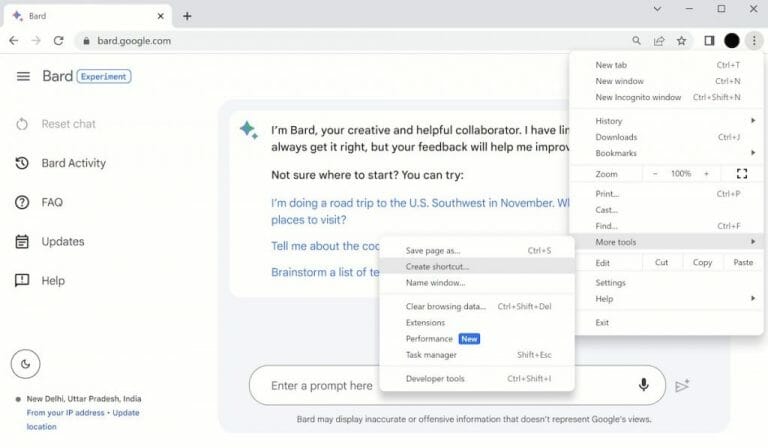Image resolution: width=768 pixels, height=448 pixels.
Task: Open Extensions from More tools submenu
Action: pyautogui.click(x=477, y=322)
